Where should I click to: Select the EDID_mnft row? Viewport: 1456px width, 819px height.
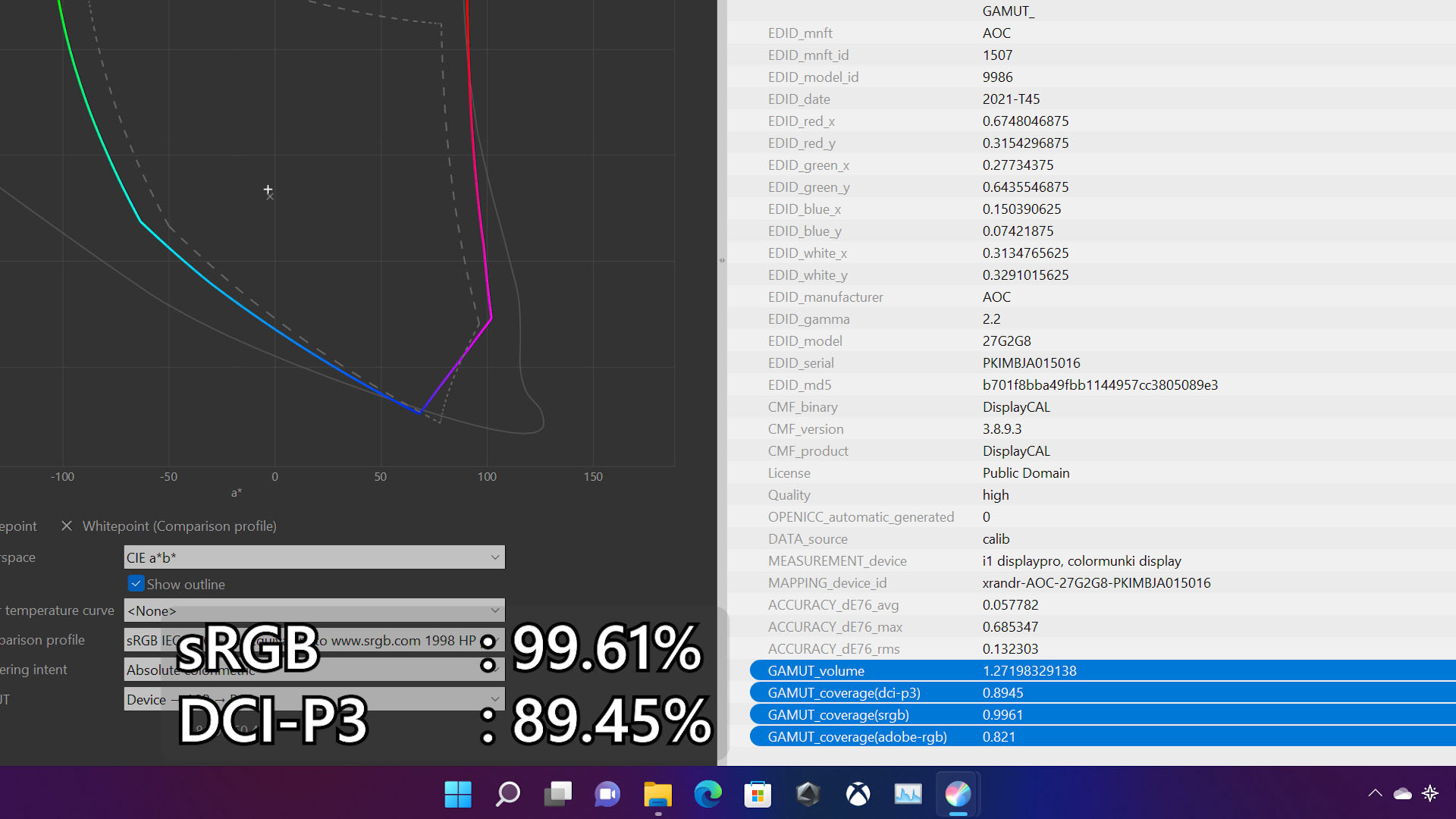tap(1092, 33)
